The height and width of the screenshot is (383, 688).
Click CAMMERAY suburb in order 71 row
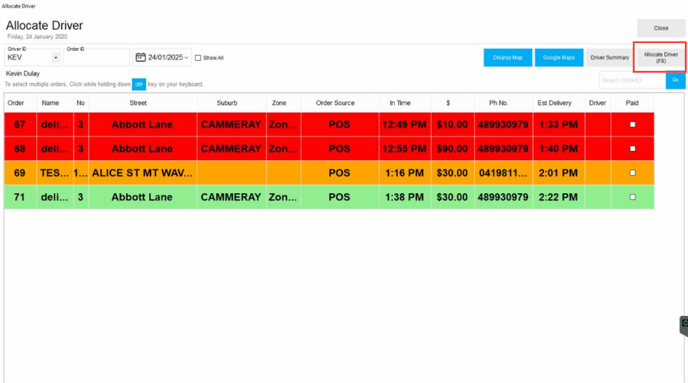coord(231,197)
